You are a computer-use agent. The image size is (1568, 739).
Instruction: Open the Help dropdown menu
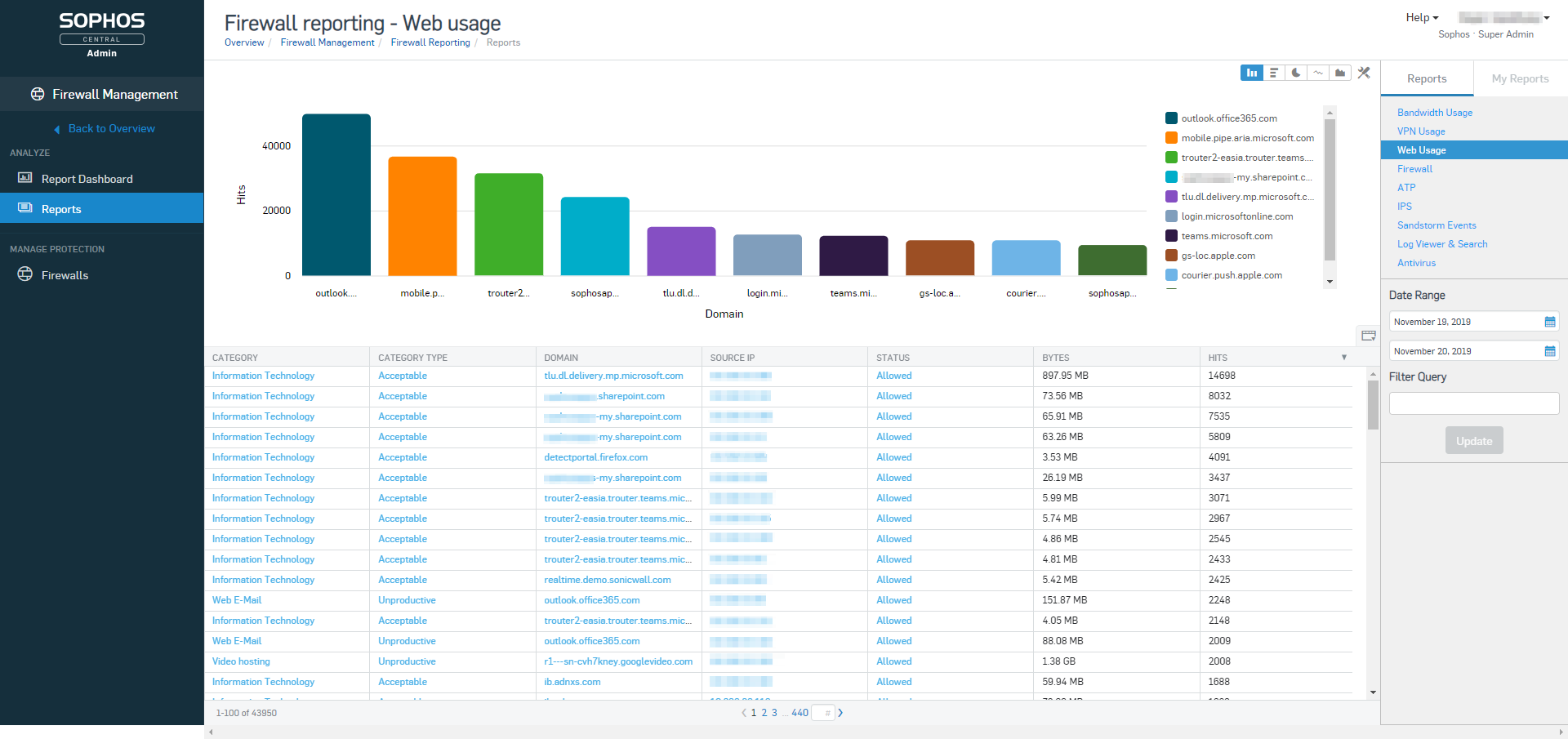[1422, 18]
